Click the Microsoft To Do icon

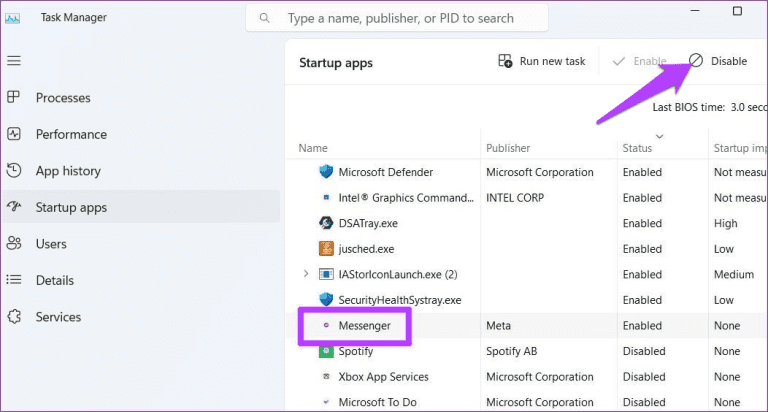click(x=326, y=402)
